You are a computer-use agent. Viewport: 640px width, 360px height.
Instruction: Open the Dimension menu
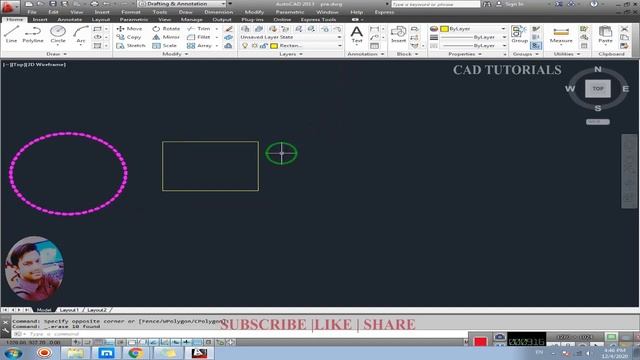coord(219,12)
